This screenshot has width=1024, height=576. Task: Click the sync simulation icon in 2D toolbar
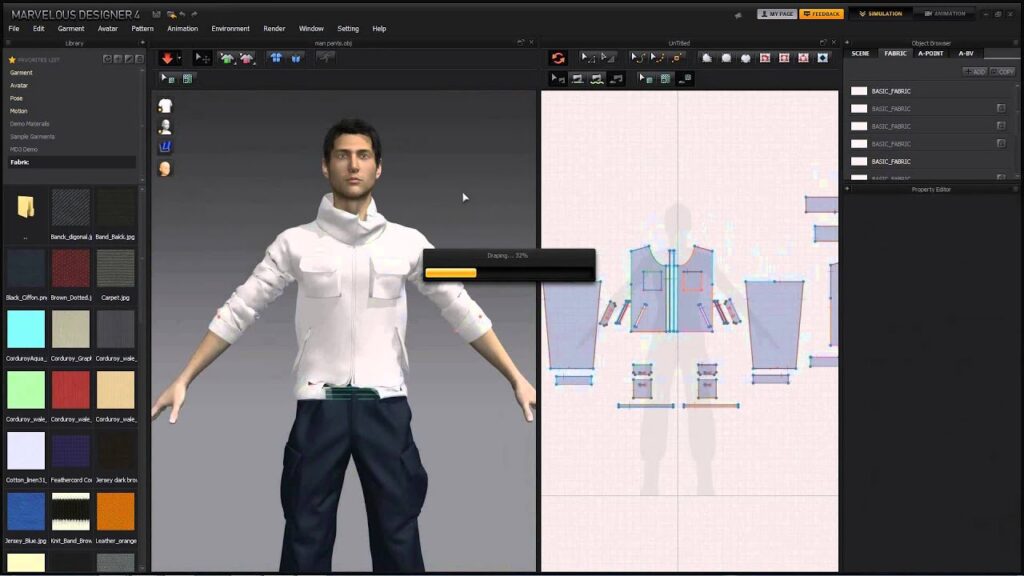pos(558,58)
